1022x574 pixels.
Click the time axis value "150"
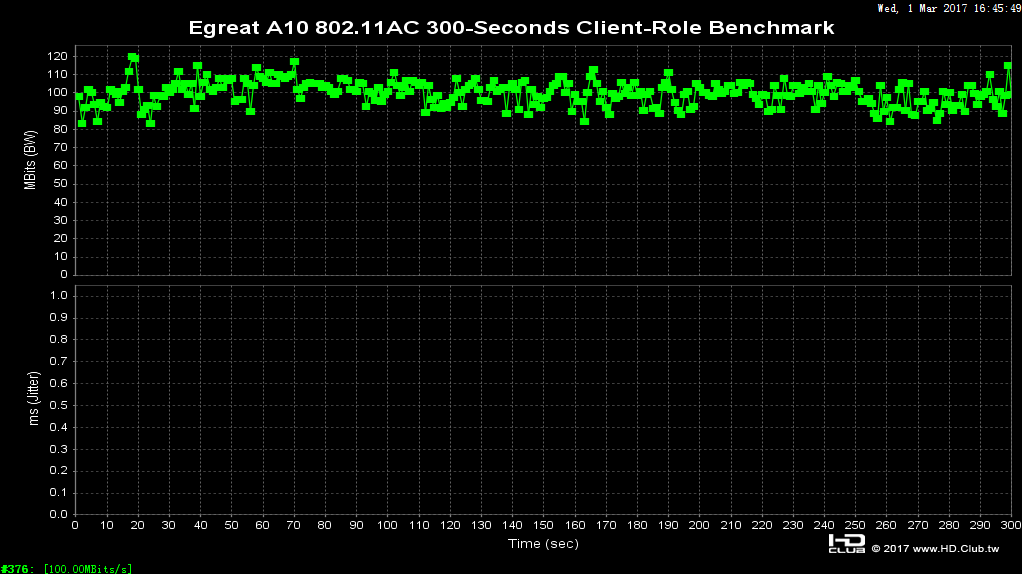tap(543, 525)
